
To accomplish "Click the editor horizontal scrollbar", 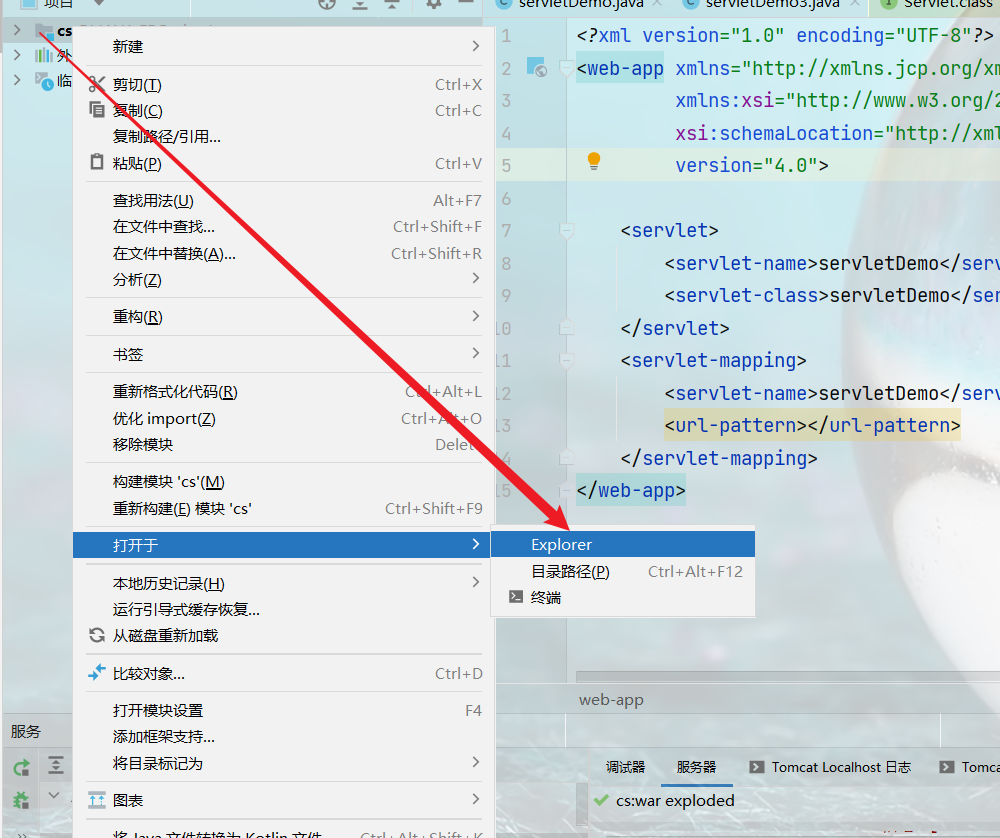I will point(788,676).
